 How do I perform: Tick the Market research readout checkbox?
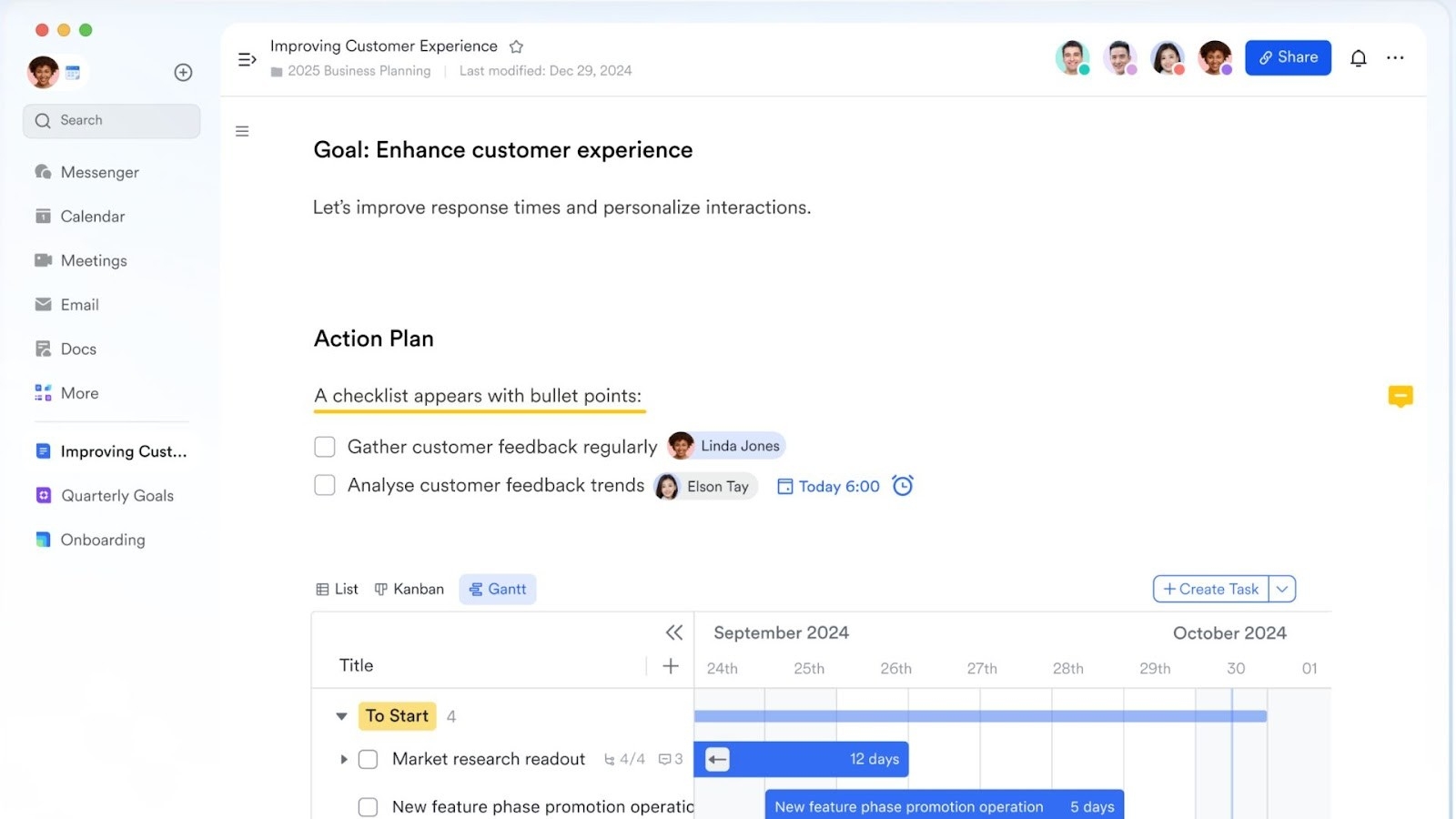coord(368,759)
